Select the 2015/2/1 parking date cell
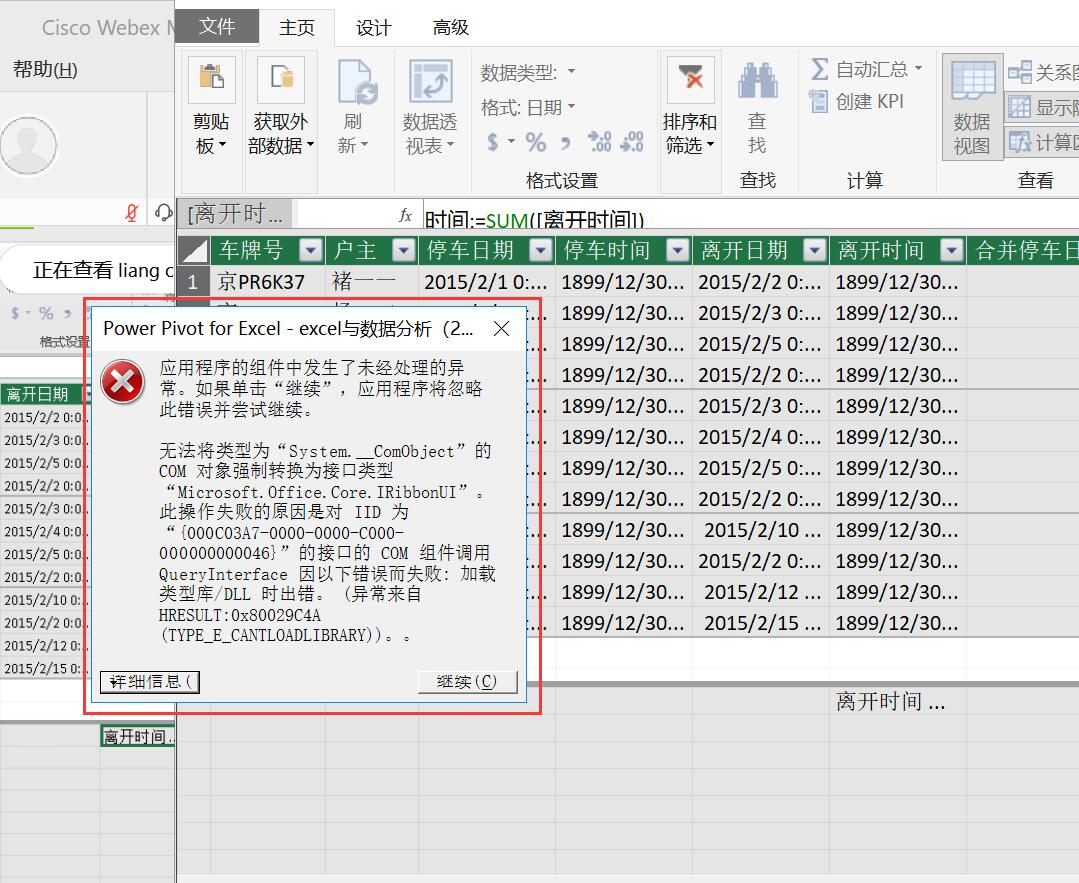The height and width of the screenshot is (883, 1079). click(487, 282)
